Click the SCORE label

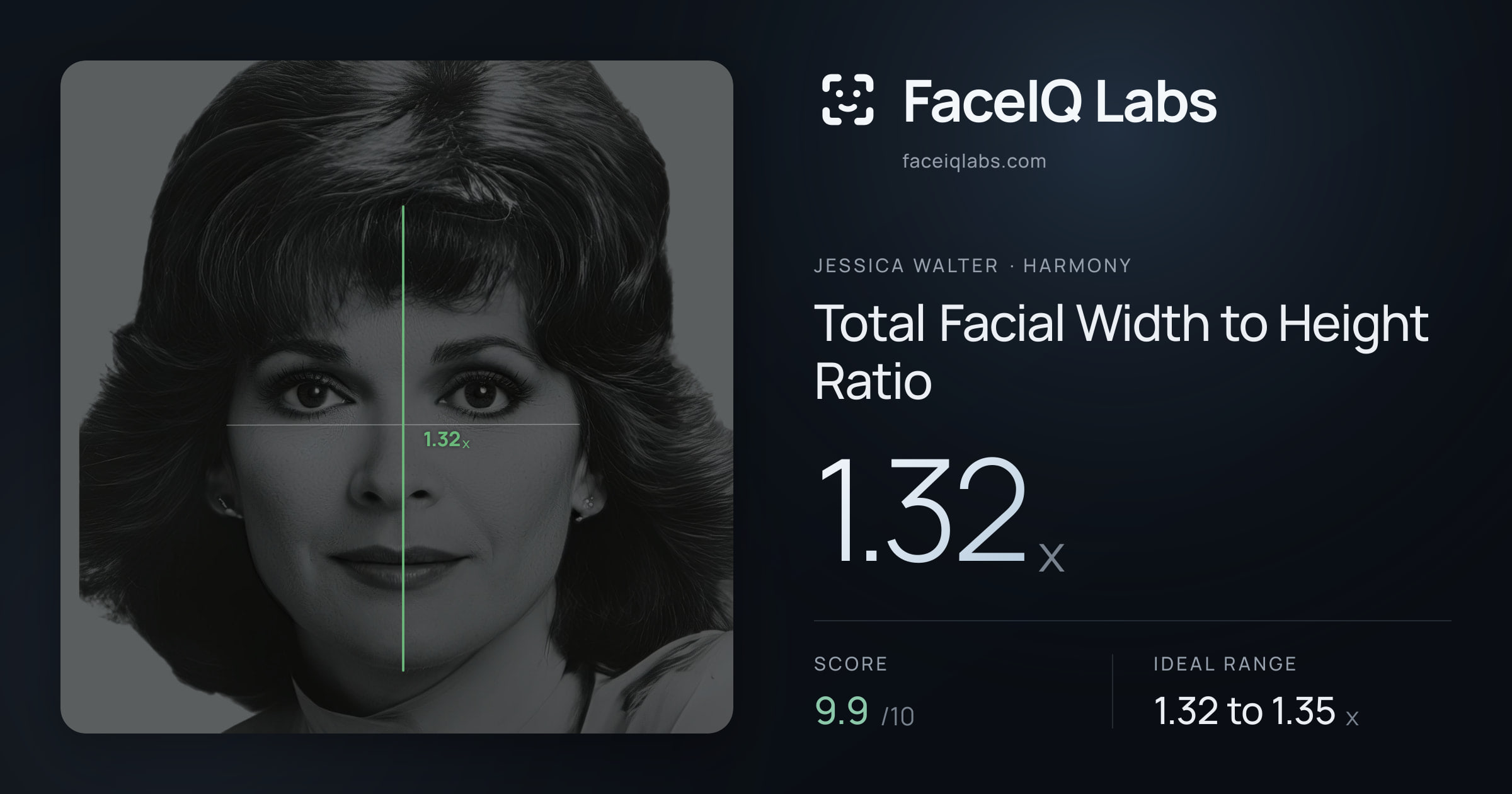[x=850, y=664]
